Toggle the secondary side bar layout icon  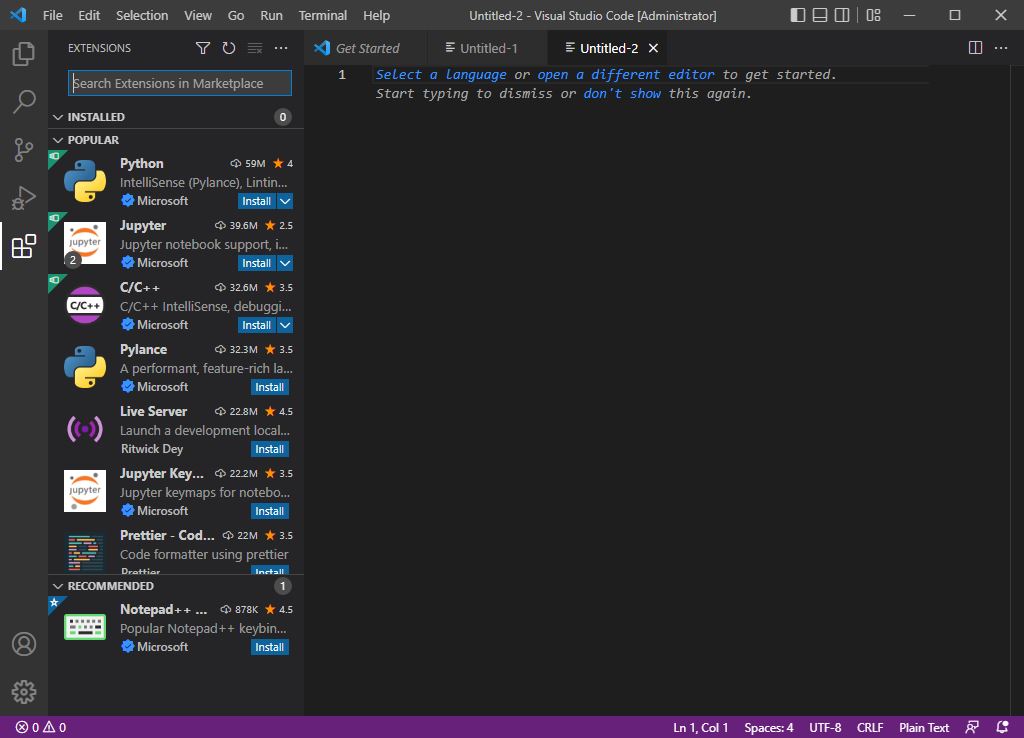(842, 15)
